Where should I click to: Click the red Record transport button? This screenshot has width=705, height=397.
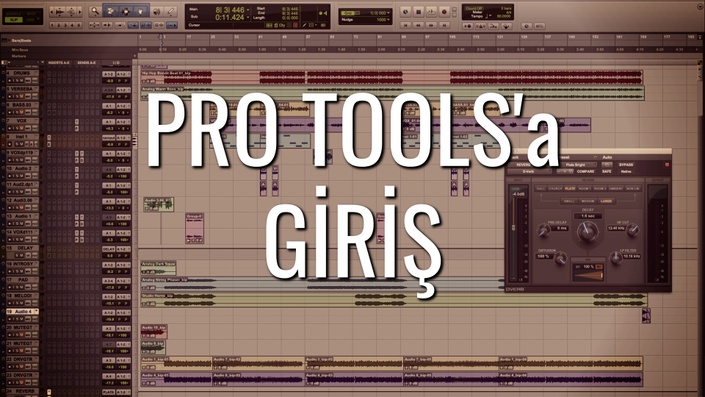click(444, 12)
